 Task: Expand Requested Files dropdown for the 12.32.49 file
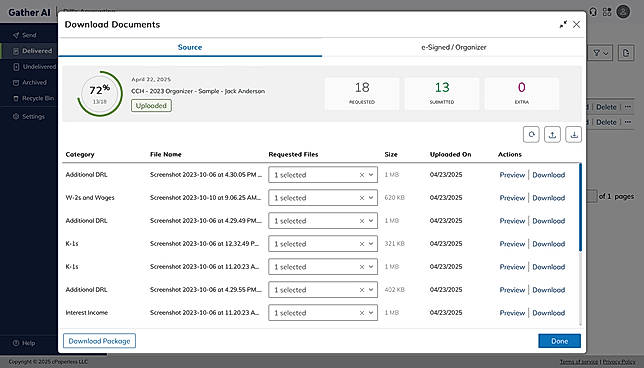tap(371, 244)
